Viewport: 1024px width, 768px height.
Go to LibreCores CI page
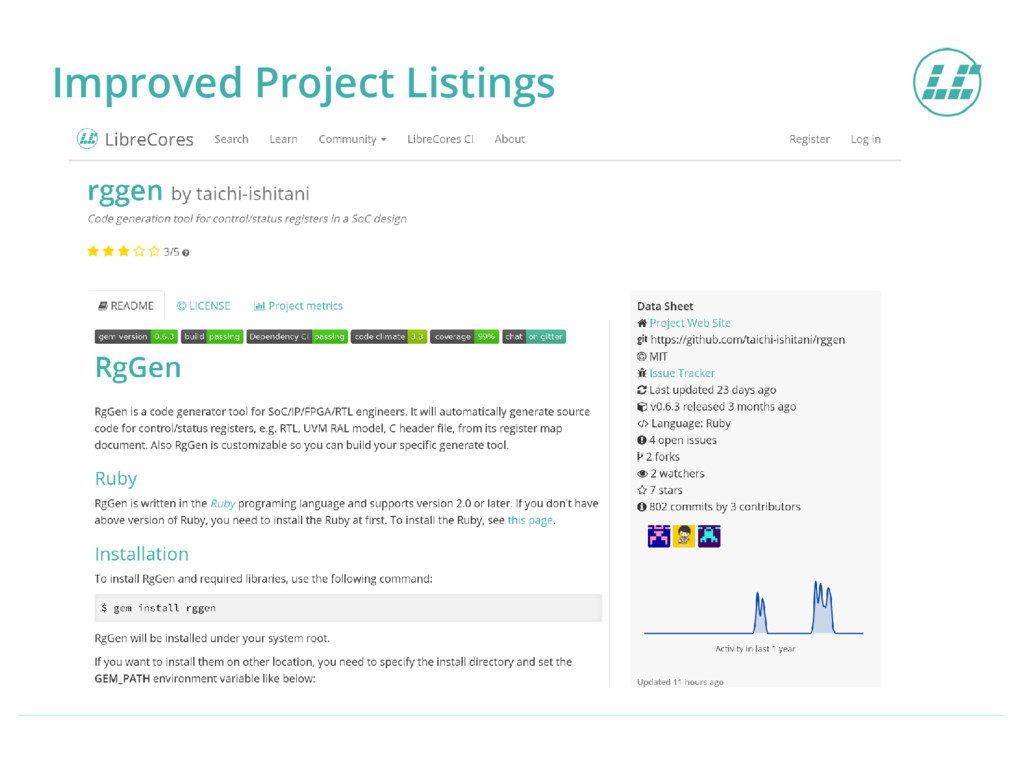(x=440, y=139)
